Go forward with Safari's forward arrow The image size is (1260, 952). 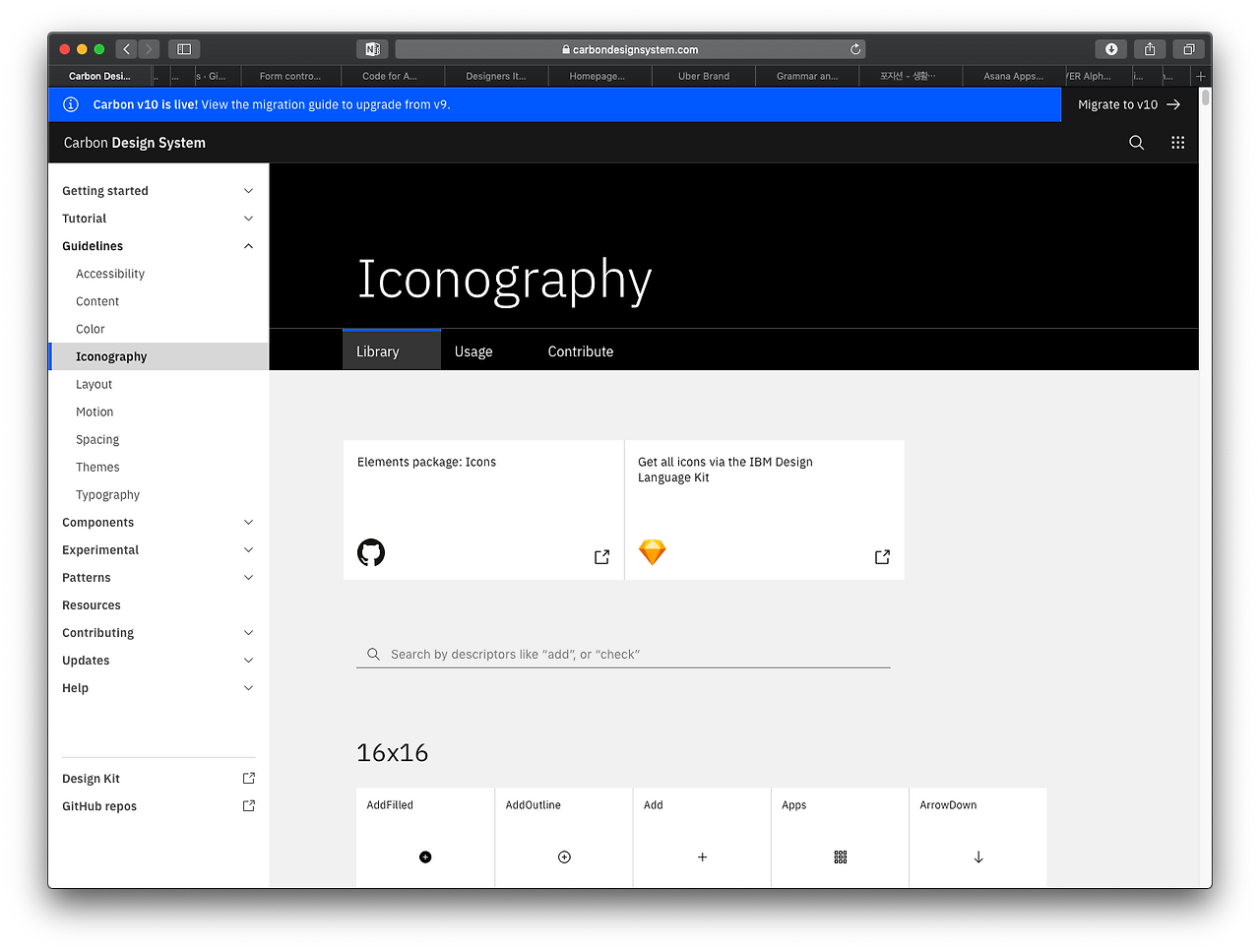149,49
